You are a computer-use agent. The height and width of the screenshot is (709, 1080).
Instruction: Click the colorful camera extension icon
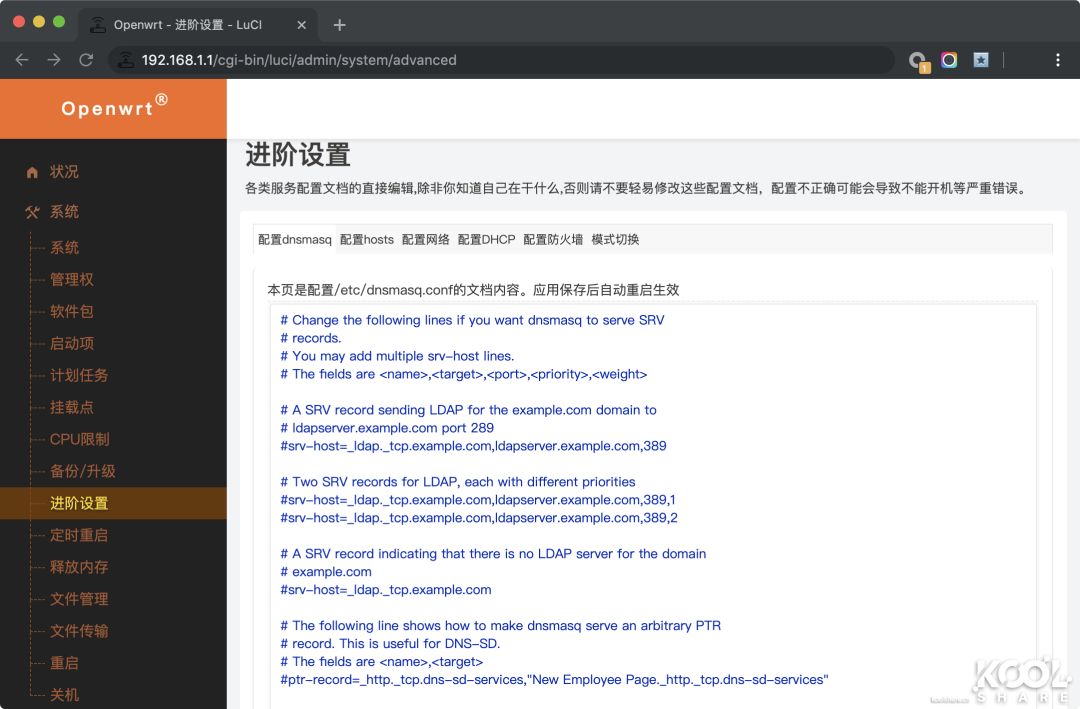coord(948,60)
